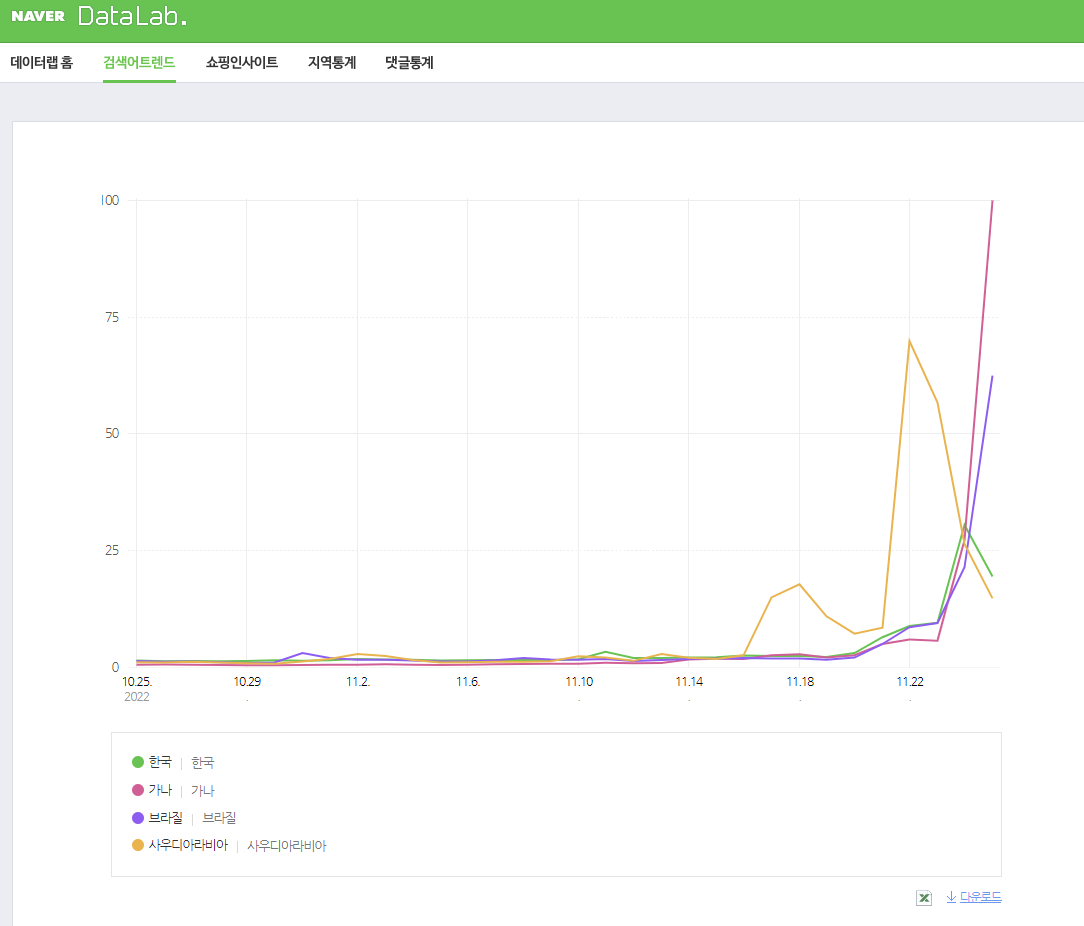The width and height of the screenshot is (1084, 926).
Task: Open the 데이터랩 홈 tab
Action: 41,62
